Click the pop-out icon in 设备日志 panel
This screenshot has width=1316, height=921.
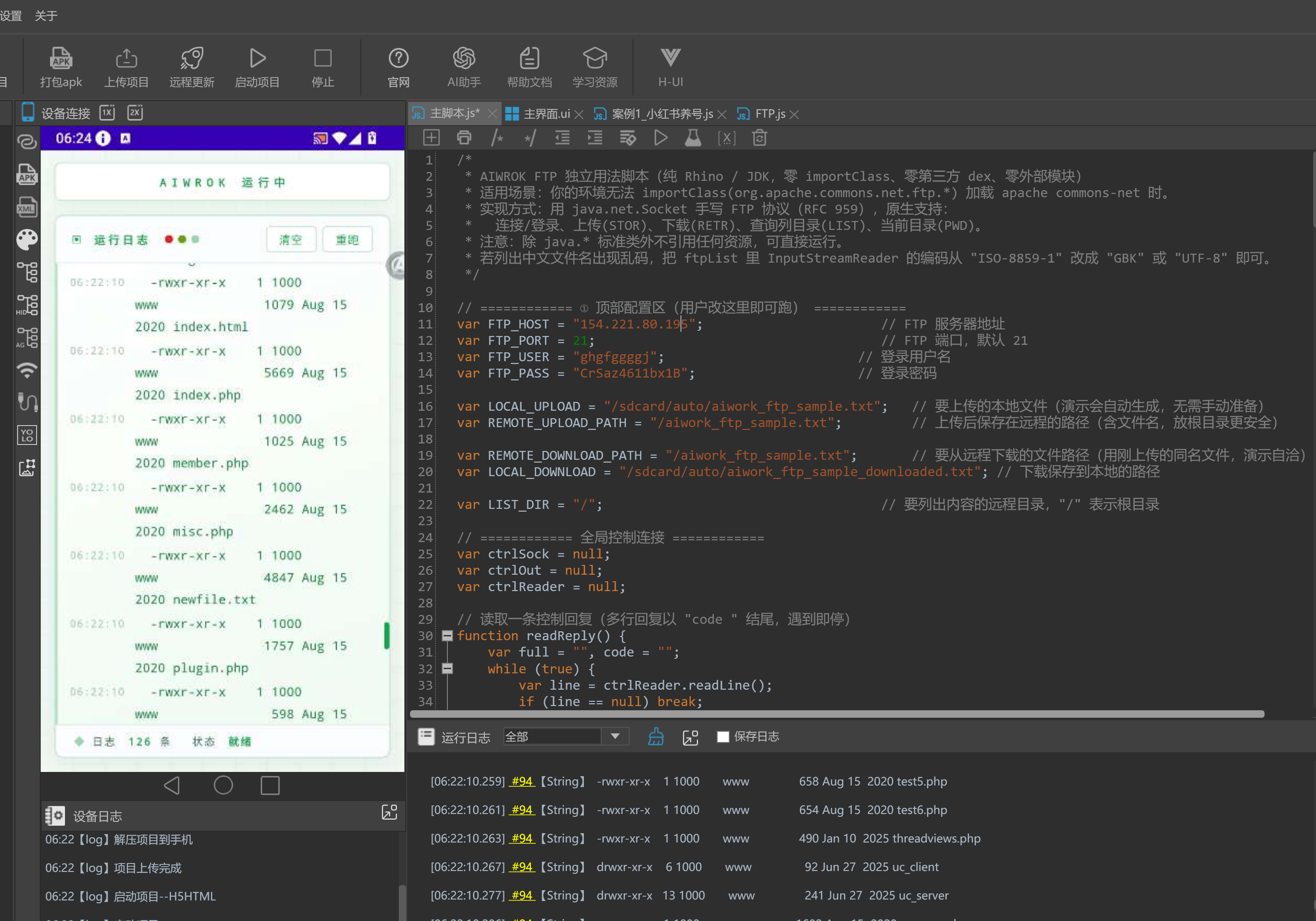click(389, 812)
